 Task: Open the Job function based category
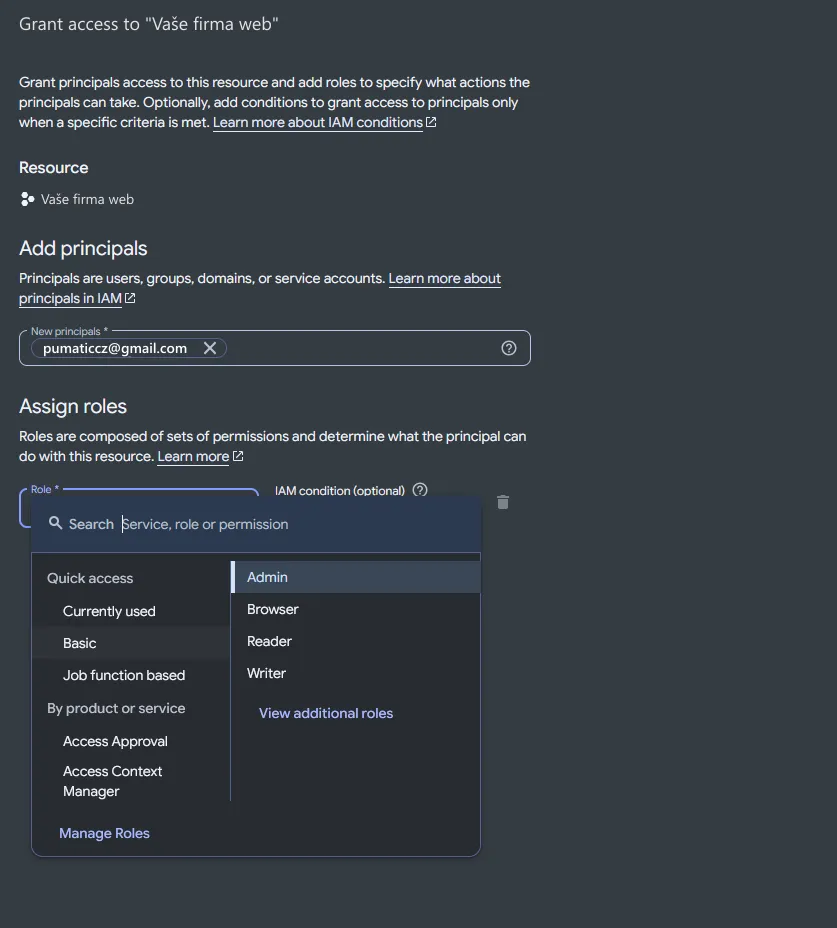(x=131, y=675)
